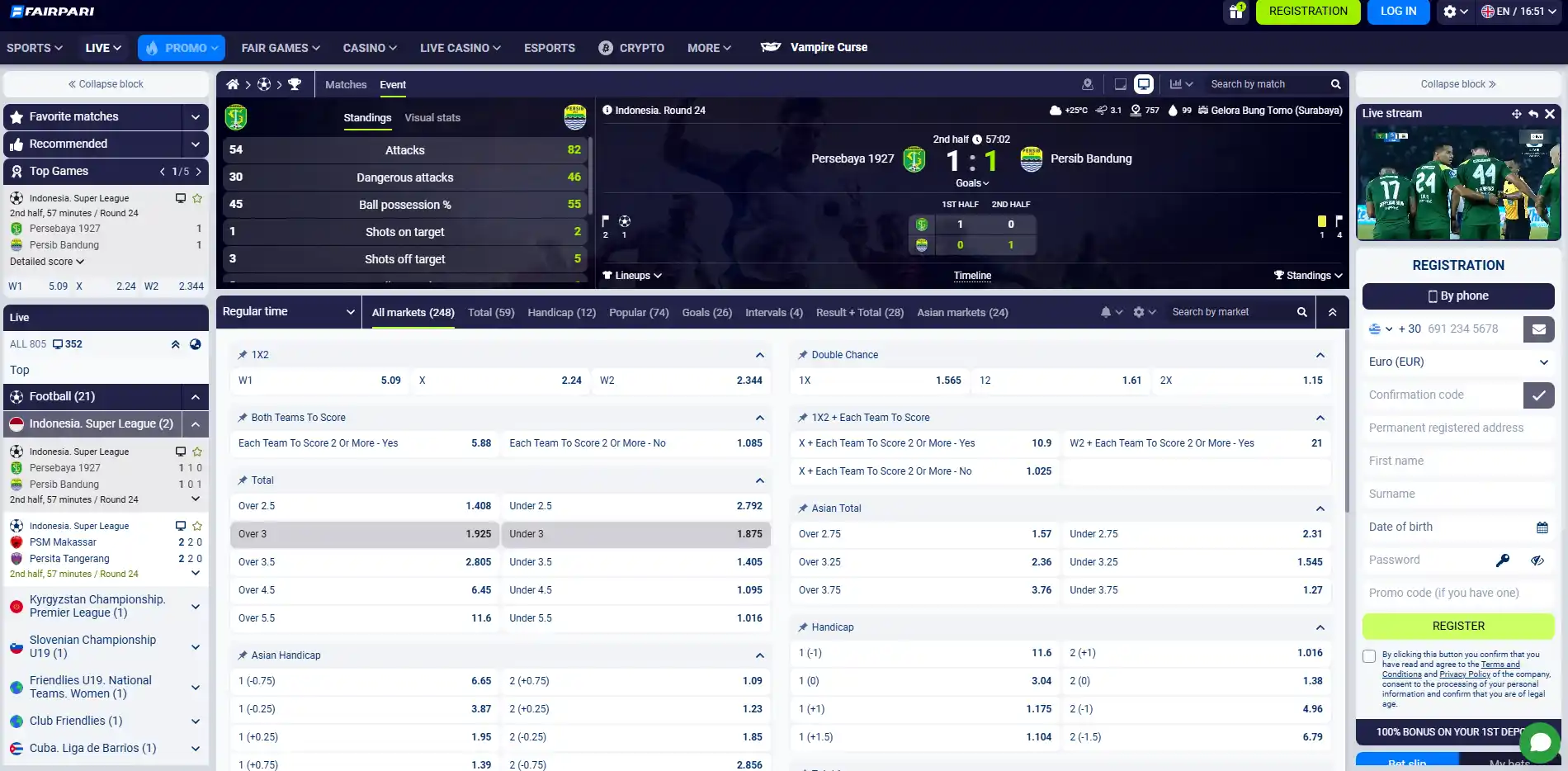This screenshot has width=1568, height=771.
Task: Click the Live stream video thumbnail
Action: coord(1458,182)
